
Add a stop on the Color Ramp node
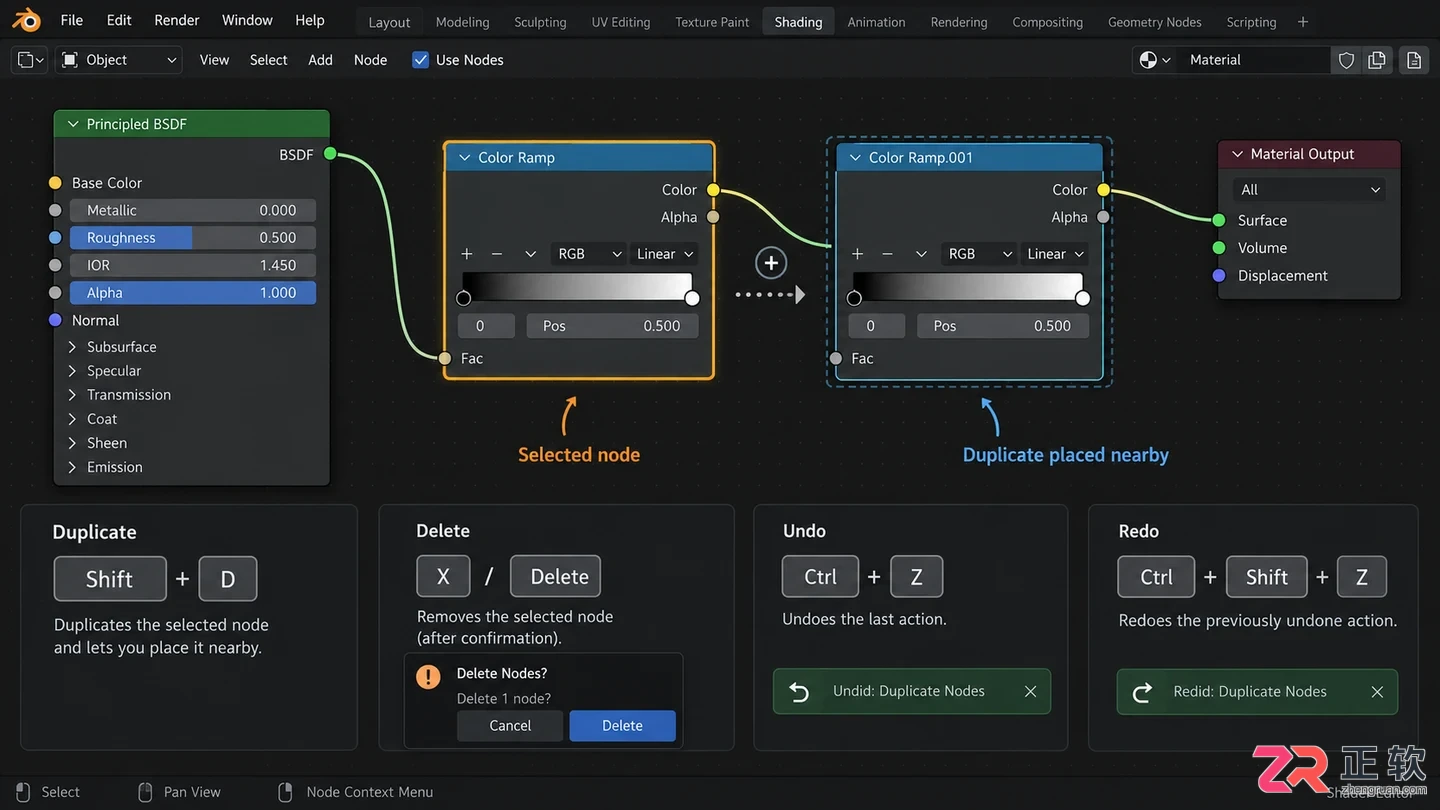pyautogui.click(x=466, y=254)
